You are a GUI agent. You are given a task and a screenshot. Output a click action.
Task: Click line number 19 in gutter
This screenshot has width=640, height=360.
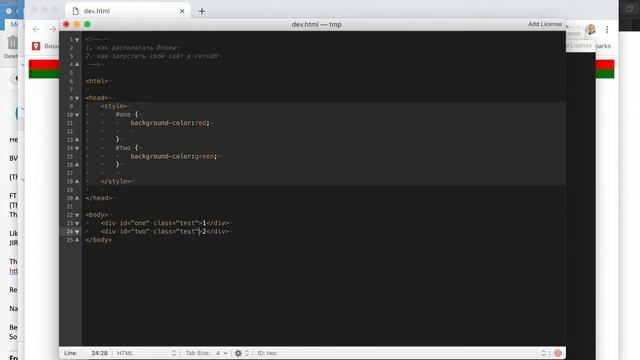click(x=70, y=190)
